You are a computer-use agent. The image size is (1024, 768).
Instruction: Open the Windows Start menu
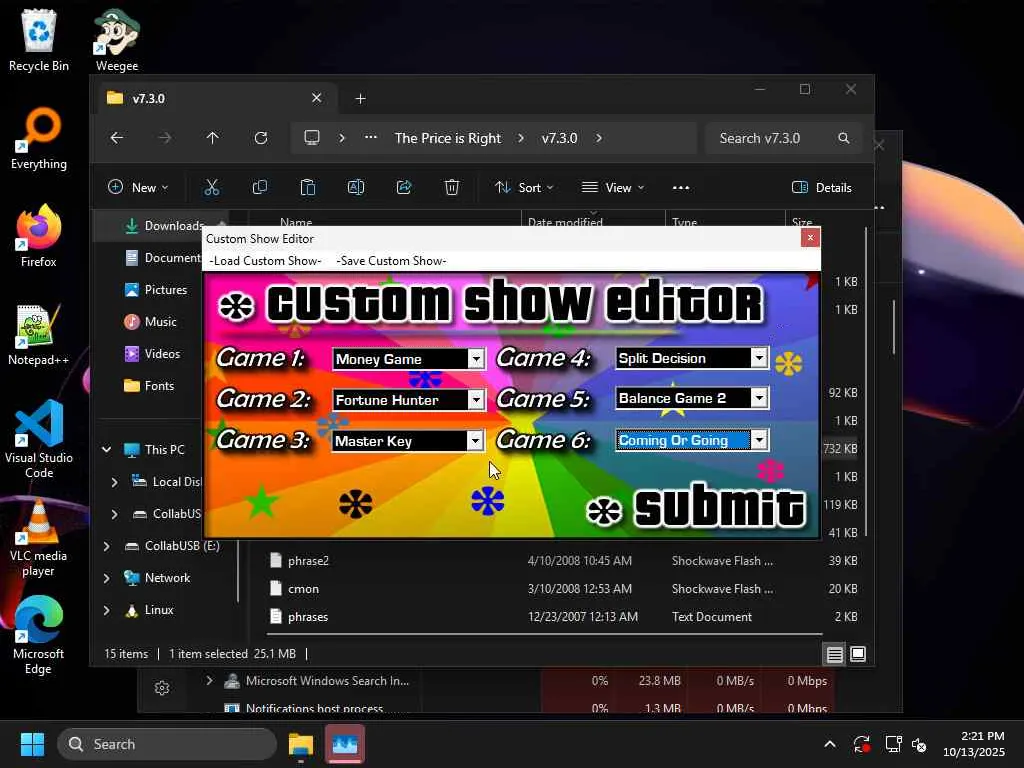pos(32,744)
